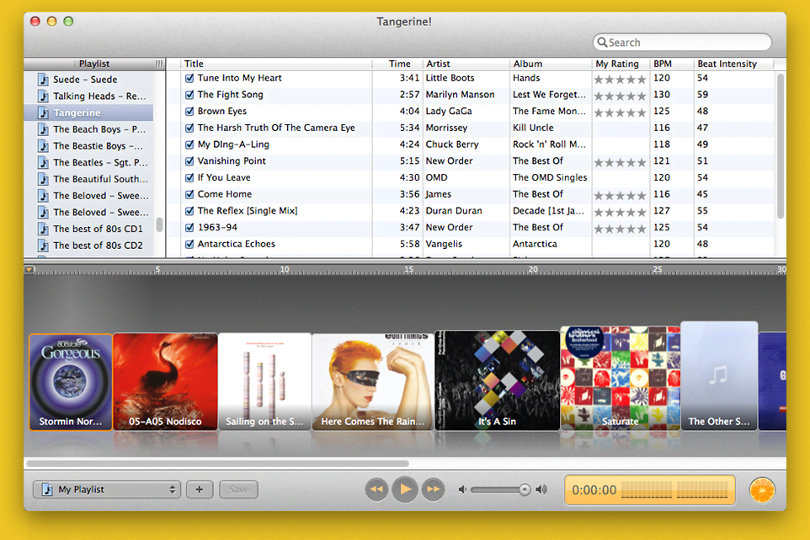Uncheck Tune Into My Heart checkbox
Viewport: 810px width, 540px height.
190,78
